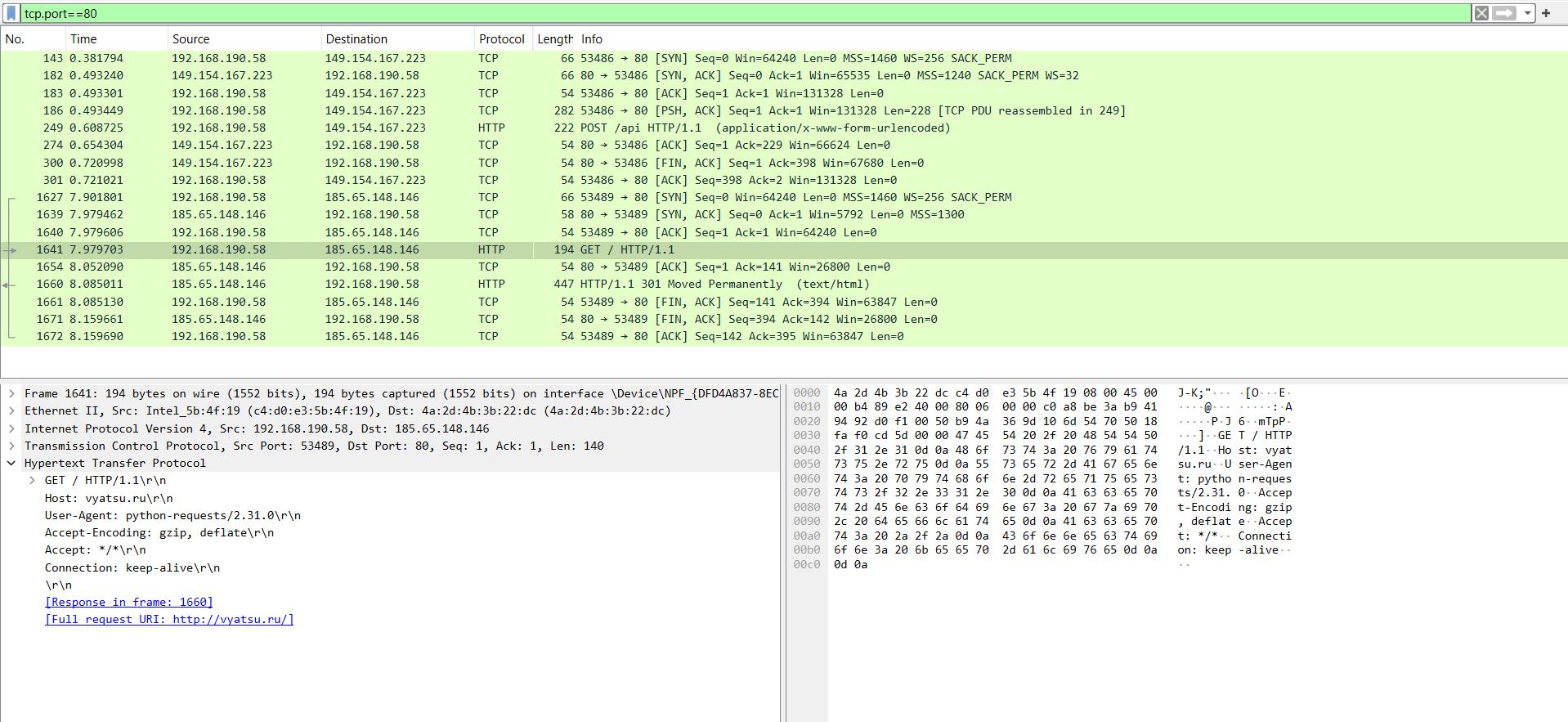Collapse the Hypertext Transfer Protocol section
Viewport: 1568px width, 722px height.
[11, 463]
